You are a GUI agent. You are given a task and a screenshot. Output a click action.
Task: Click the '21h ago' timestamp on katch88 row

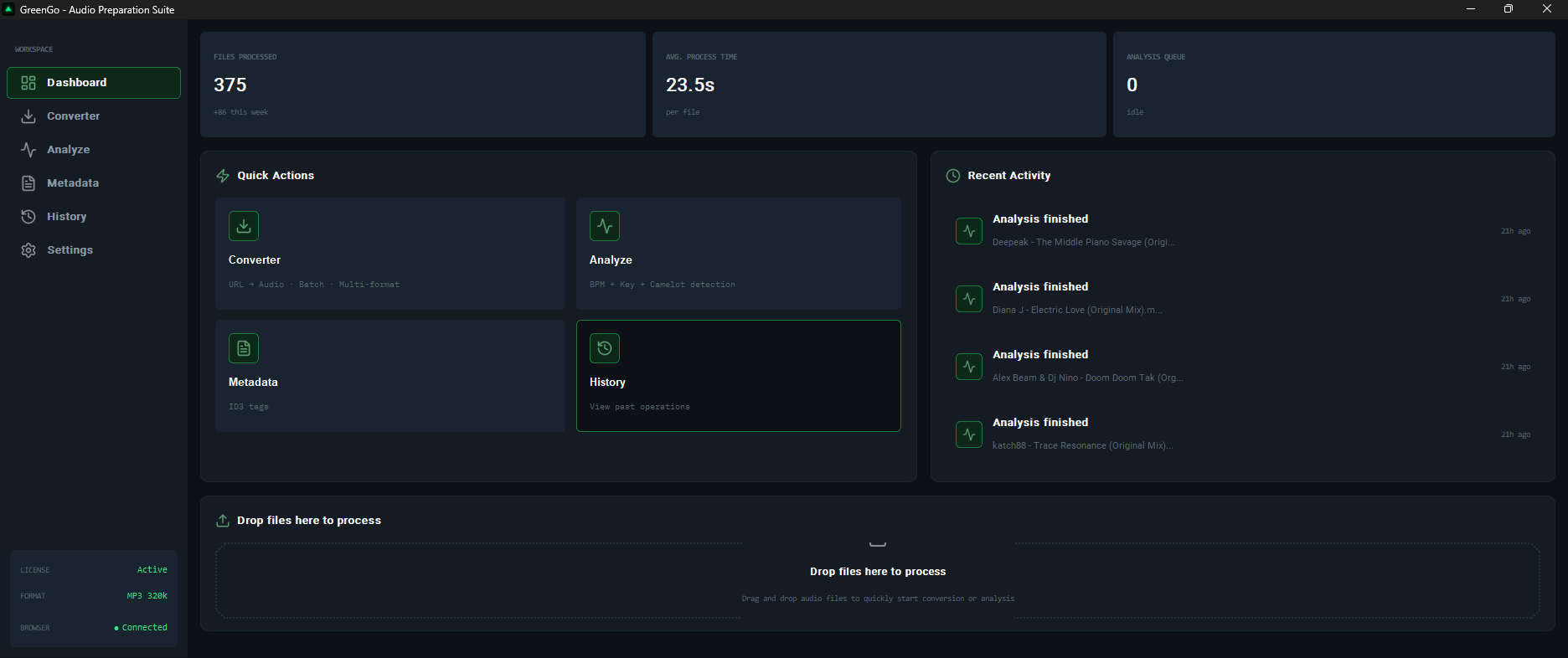pos(1515,434)
